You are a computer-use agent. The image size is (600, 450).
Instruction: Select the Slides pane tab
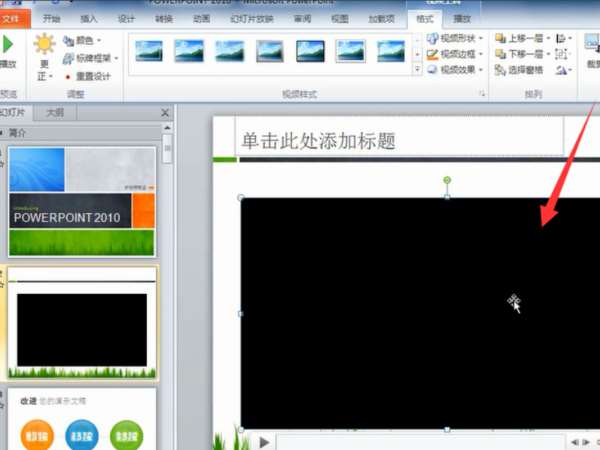pyautogui.click(x=15, y=112)
